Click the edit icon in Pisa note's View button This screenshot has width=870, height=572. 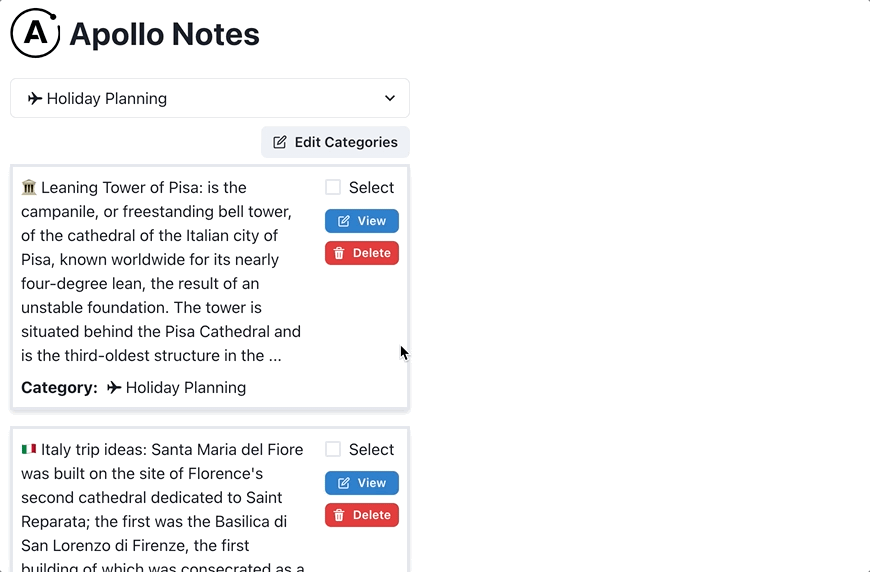point(343,221)
